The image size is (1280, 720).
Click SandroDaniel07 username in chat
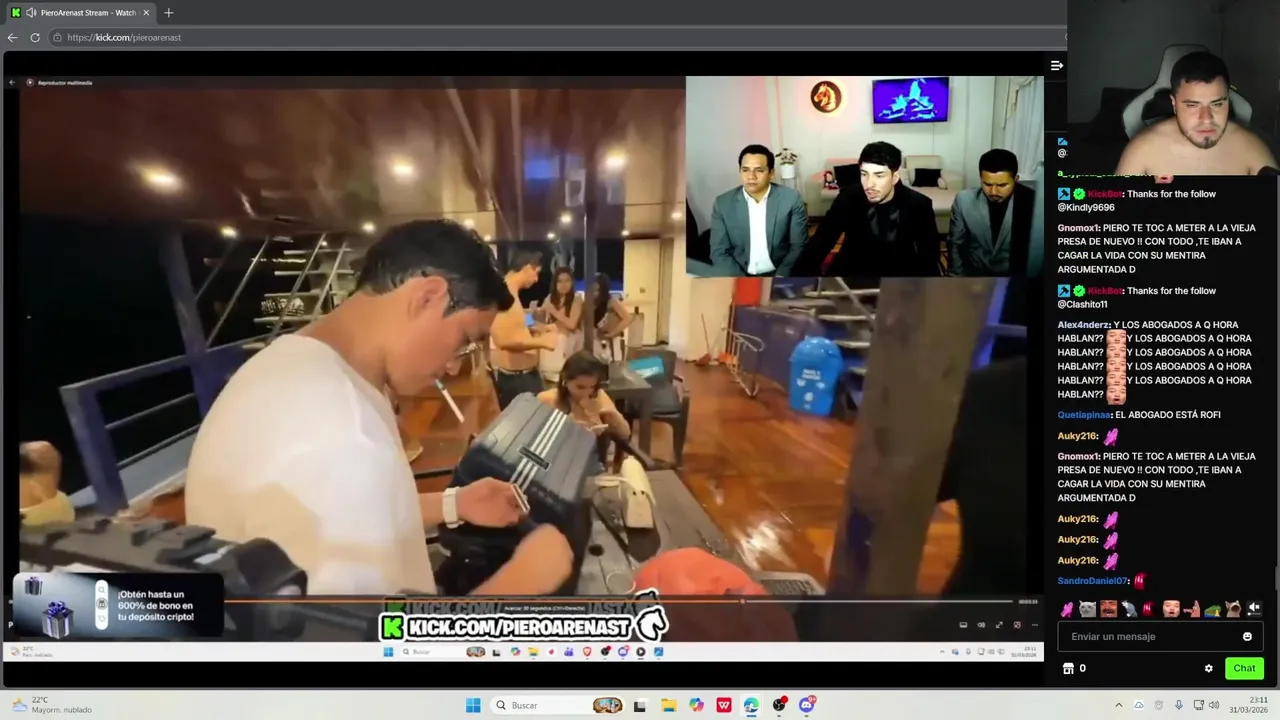pyautogui.click(x=1093, y=581)
